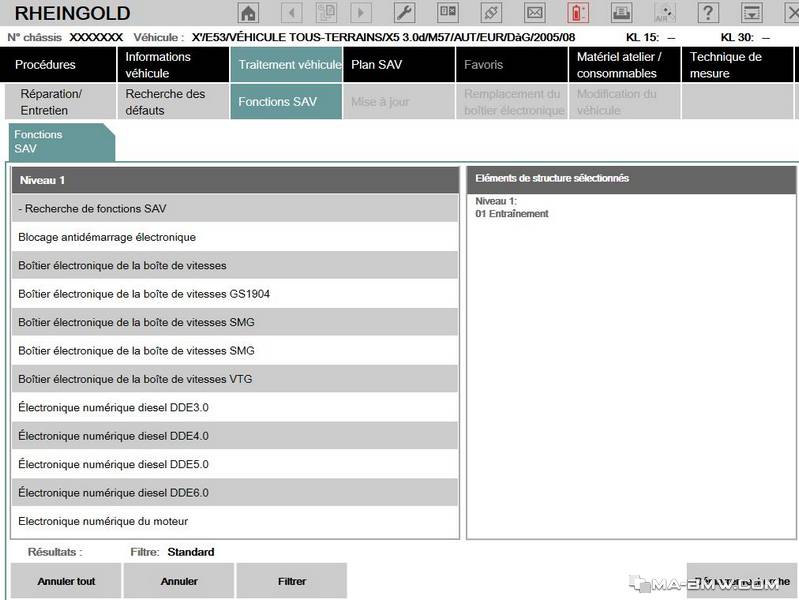Select the boîte de vitesses VTG row
This screenshot has height=600, width=799.
point(235,379)
